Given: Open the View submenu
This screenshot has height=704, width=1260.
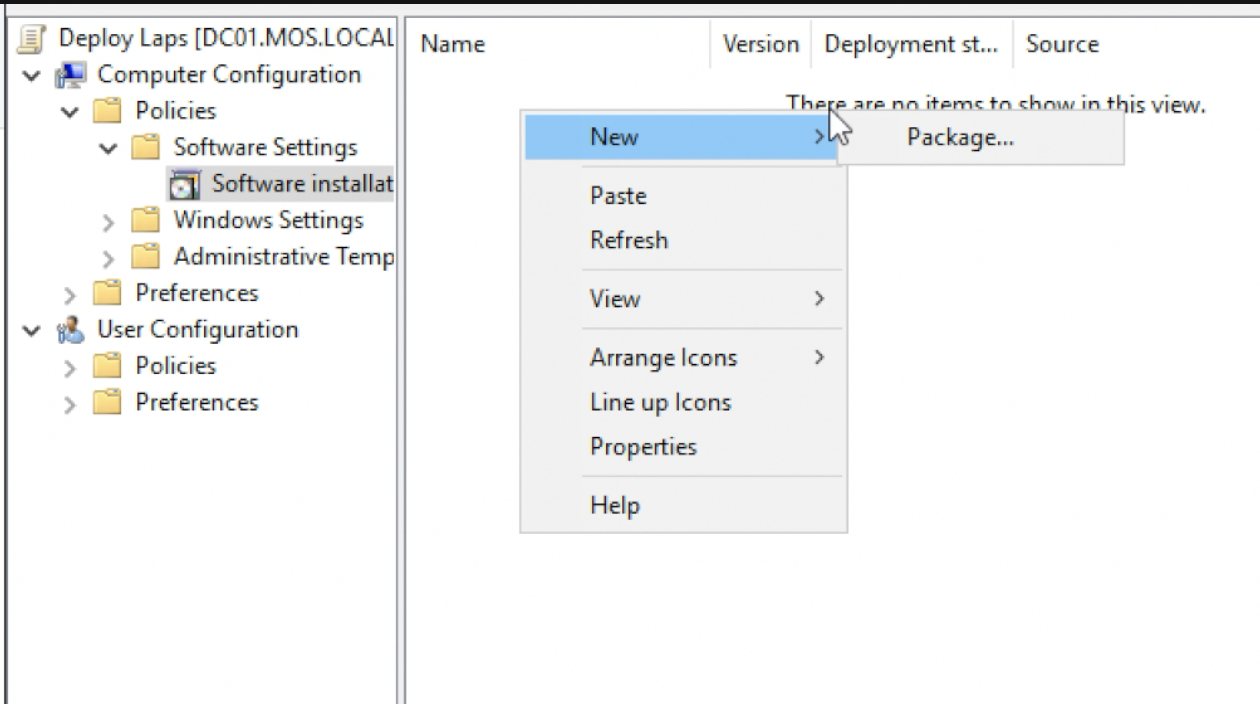Looking at the screenshot, I should pos(615,299).
